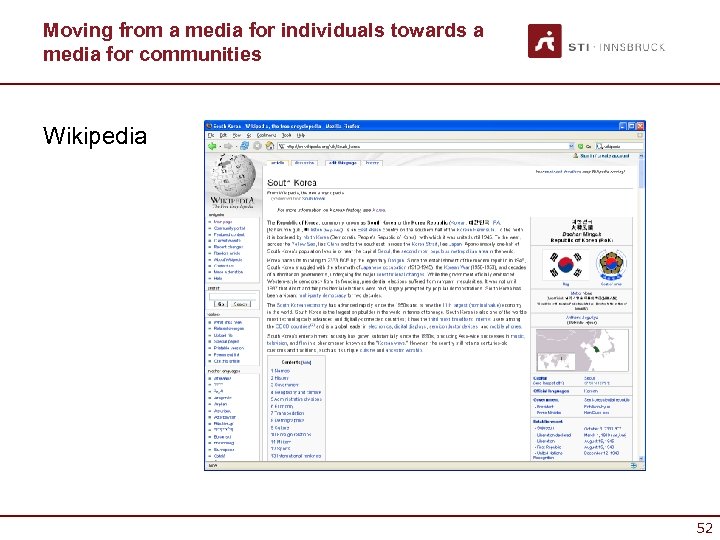This screenshot has height=540, width=720.
Task: Open the Edit menu in Firefox
Action: click(x=223, y=135)
